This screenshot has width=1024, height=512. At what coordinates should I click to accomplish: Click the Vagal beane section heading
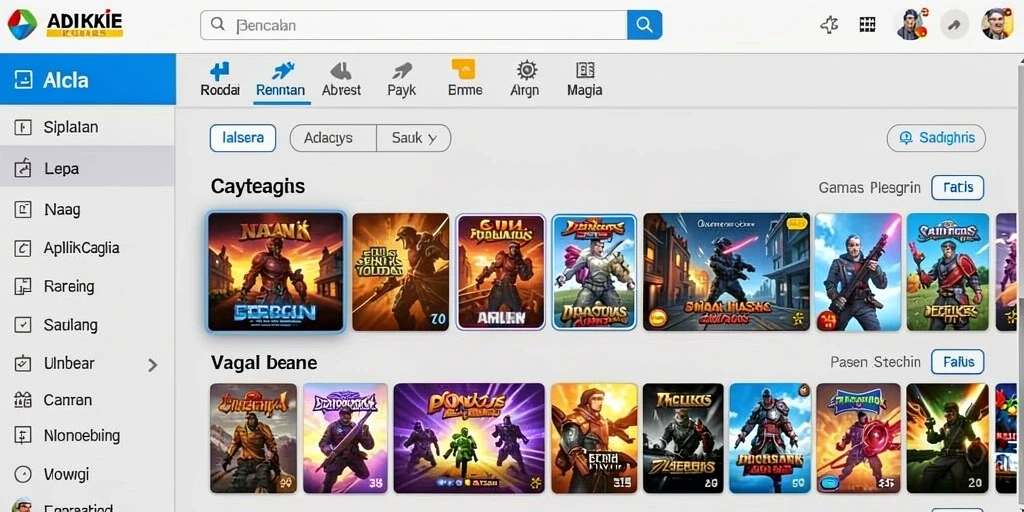coord(264,362)
